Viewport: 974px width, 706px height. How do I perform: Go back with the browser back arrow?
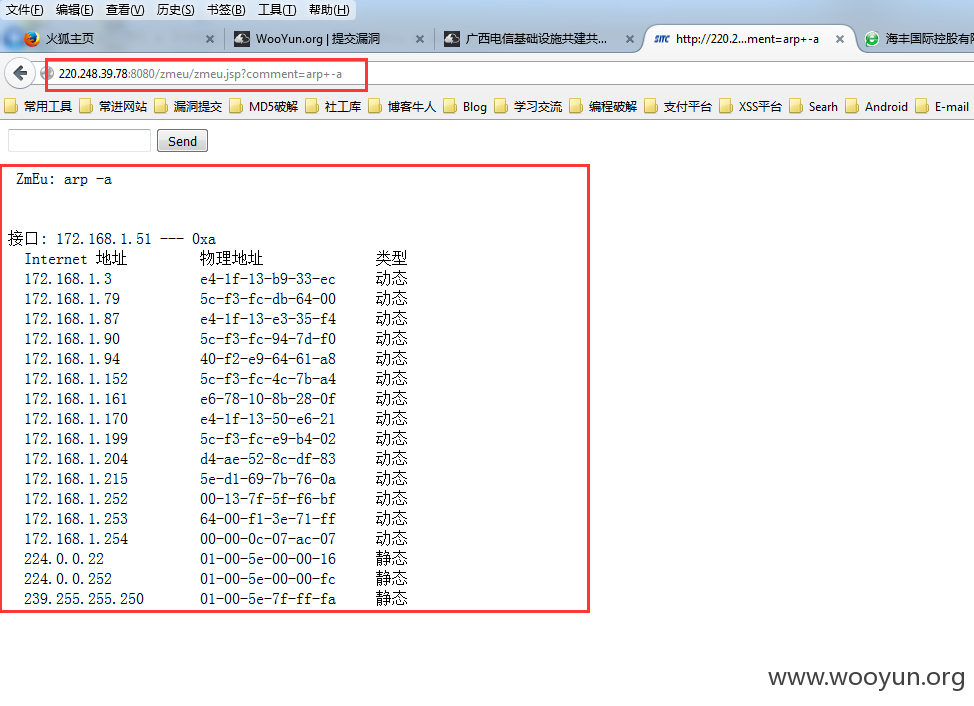coord(20,73)
